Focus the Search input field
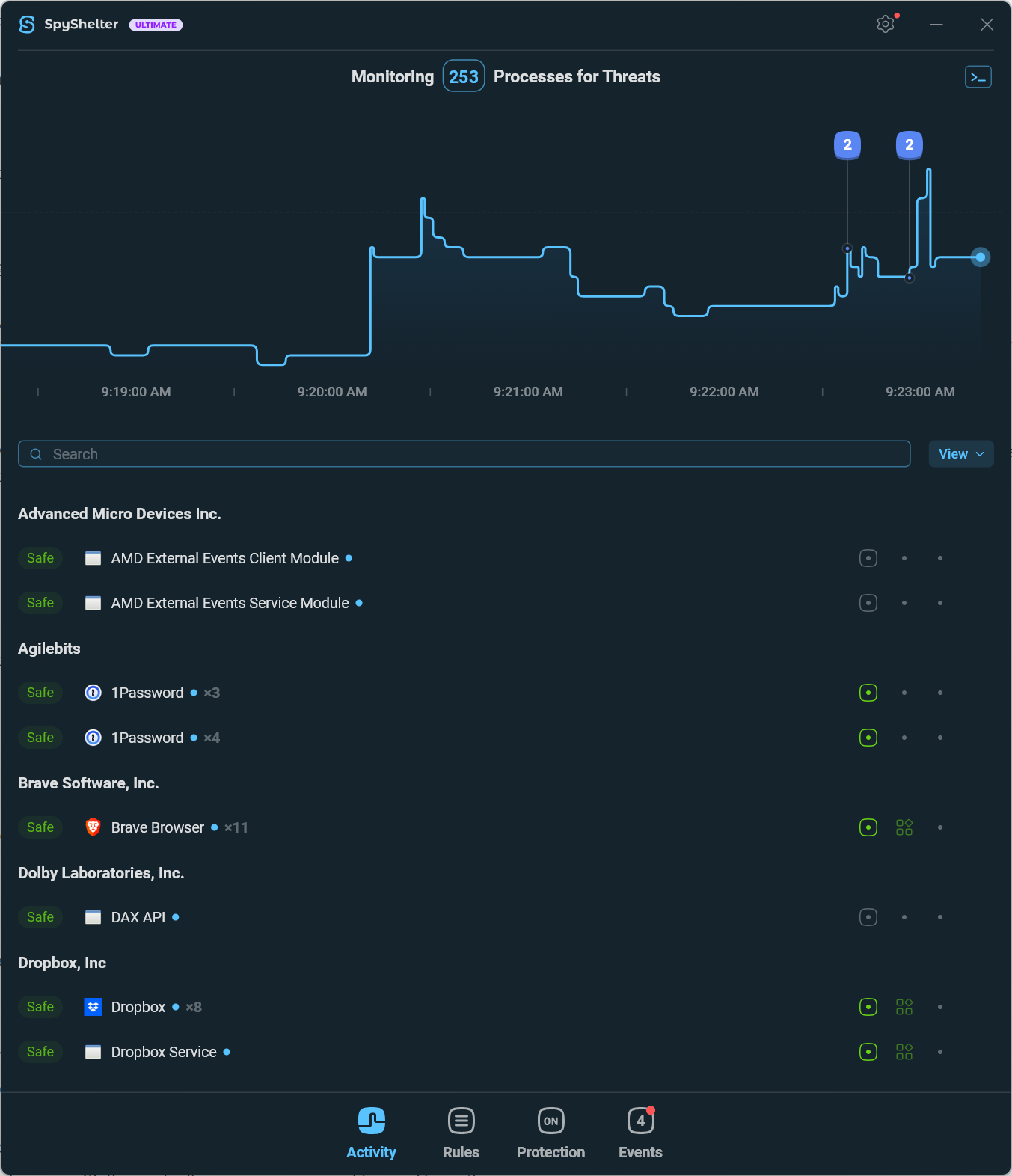This screenshot has width=1012, height=1176. tap(464, 454)
